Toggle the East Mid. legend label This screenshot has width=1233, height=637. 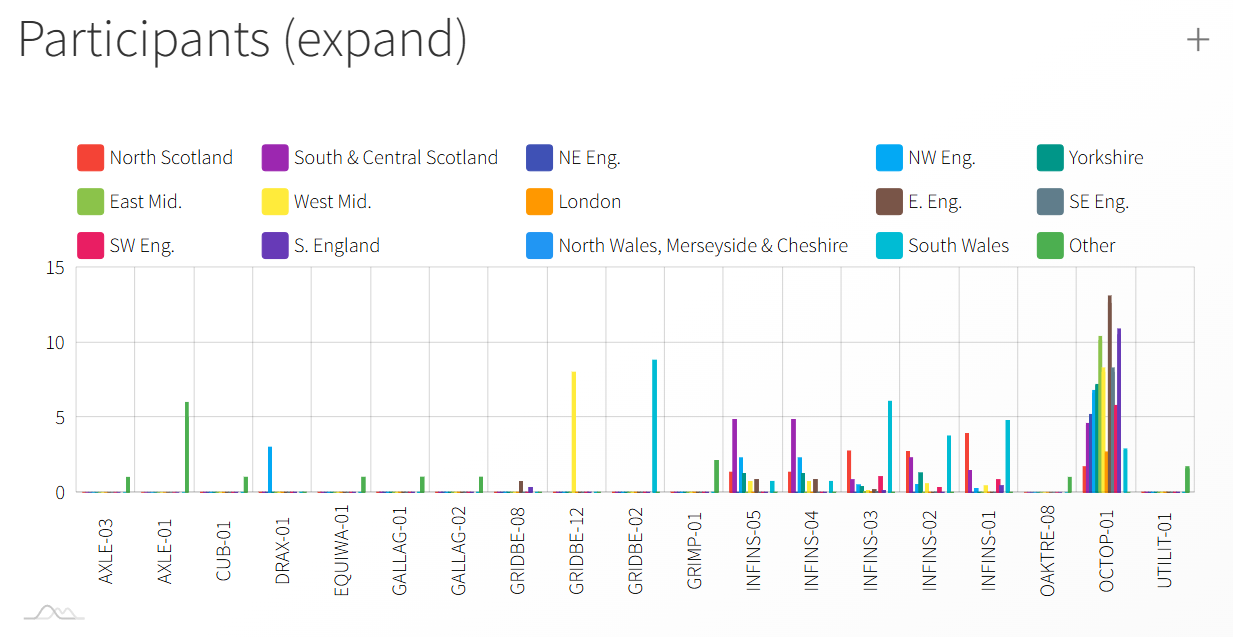(x=146, y=202)
